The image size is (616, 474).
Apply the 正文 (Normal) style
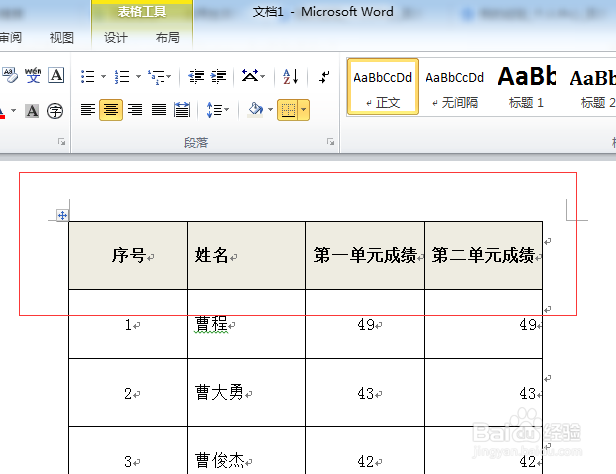383,87
